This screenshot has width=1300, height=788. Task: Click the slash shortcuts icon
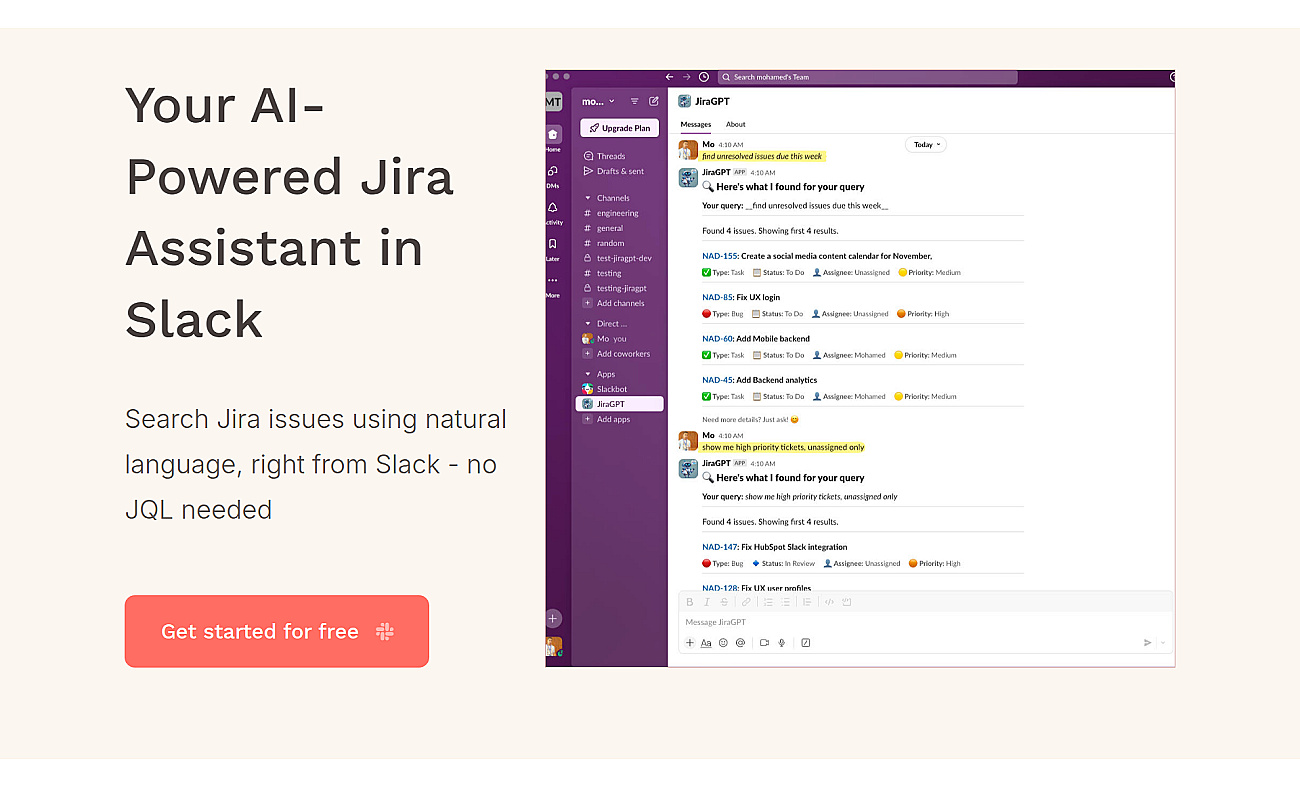(x=806, y=643)
